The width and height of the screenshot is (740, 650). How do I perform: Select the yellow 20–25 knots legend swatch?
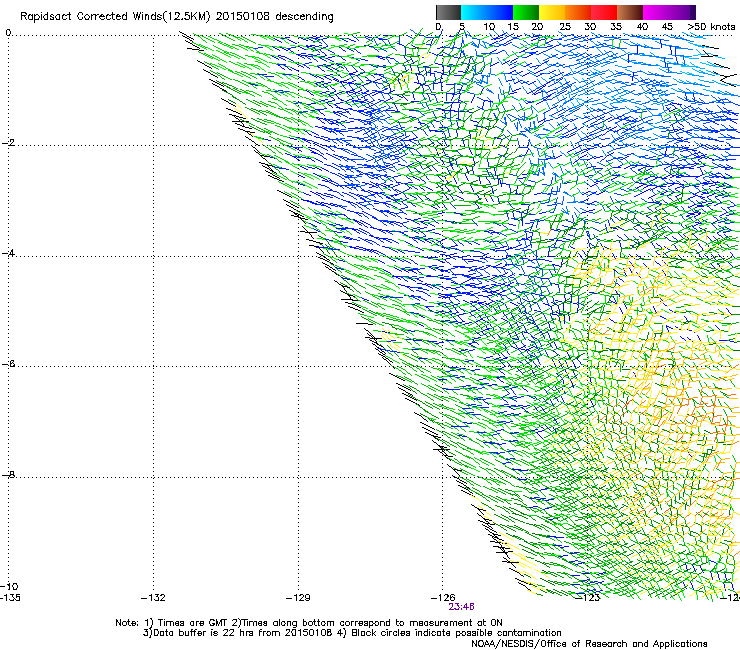point(552,12)
